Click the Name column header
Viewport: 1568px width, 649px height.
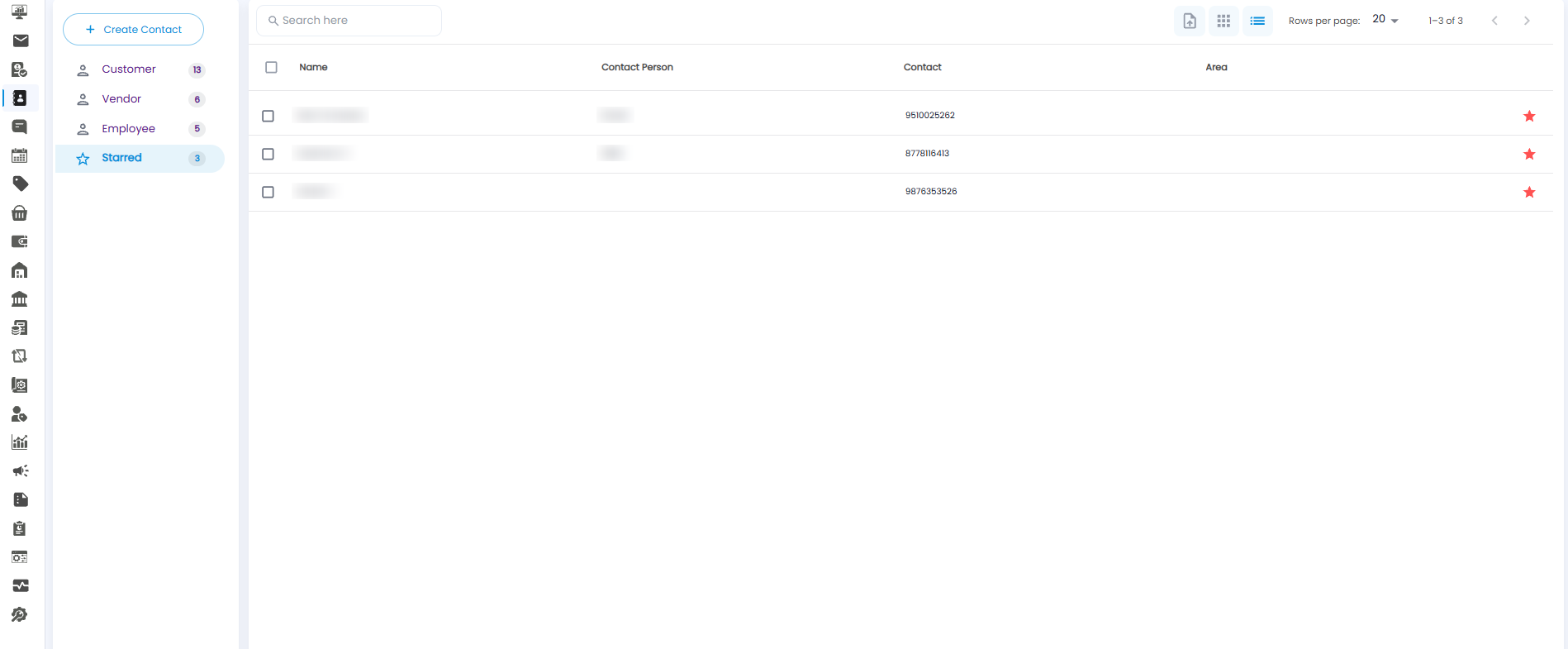tap(313, 67)
